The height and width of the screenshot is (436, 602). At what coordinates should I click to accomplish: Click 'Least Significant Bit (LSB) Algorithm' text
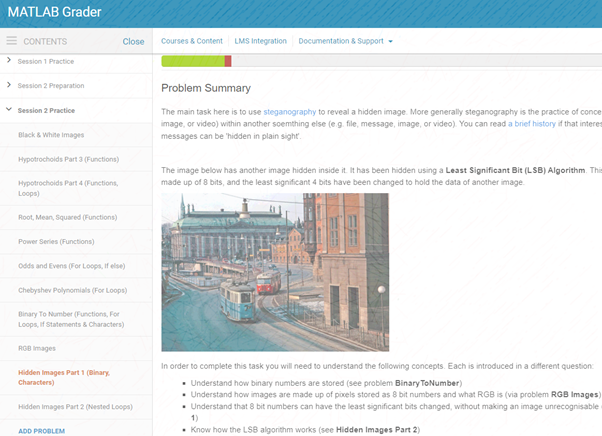515,170
